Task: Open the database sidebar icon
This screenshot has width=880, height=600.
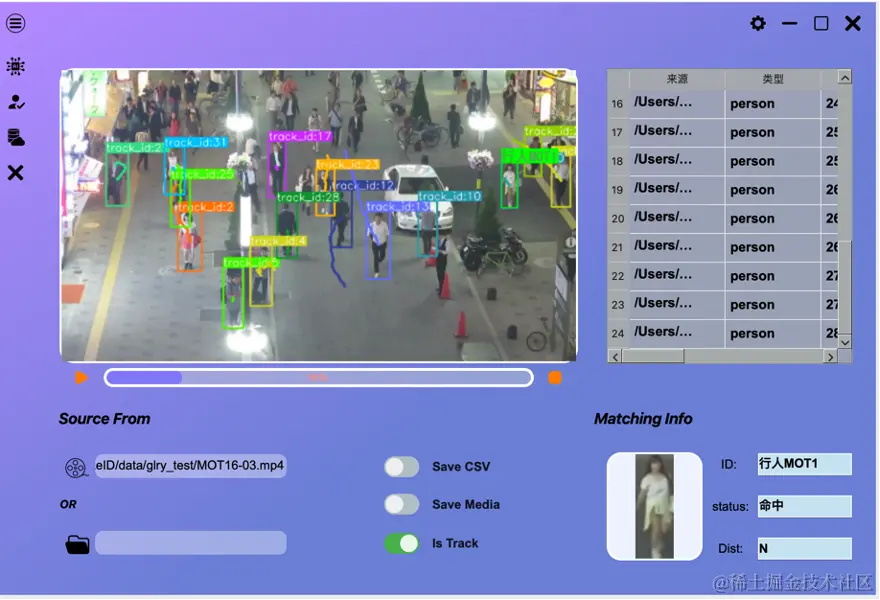Action: (16, 138)
